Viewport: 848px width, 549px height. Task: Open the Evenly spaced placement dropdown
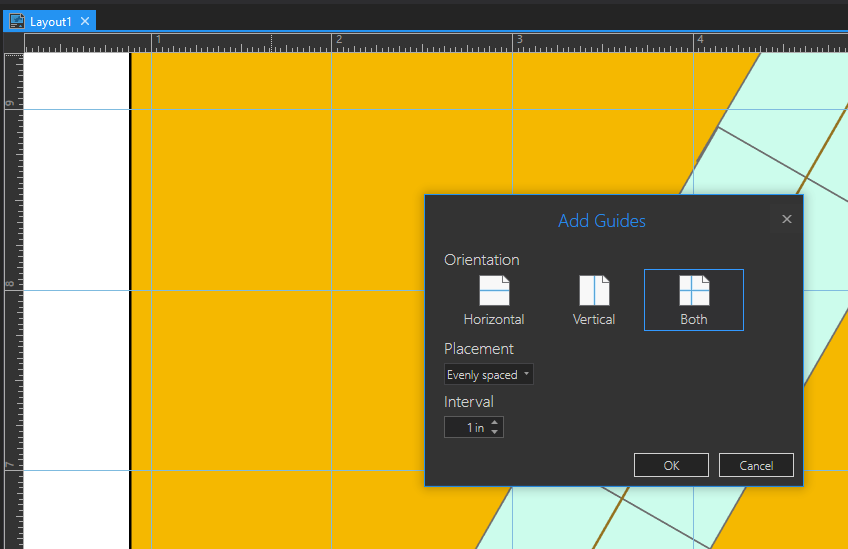click(x=488, y=374)
